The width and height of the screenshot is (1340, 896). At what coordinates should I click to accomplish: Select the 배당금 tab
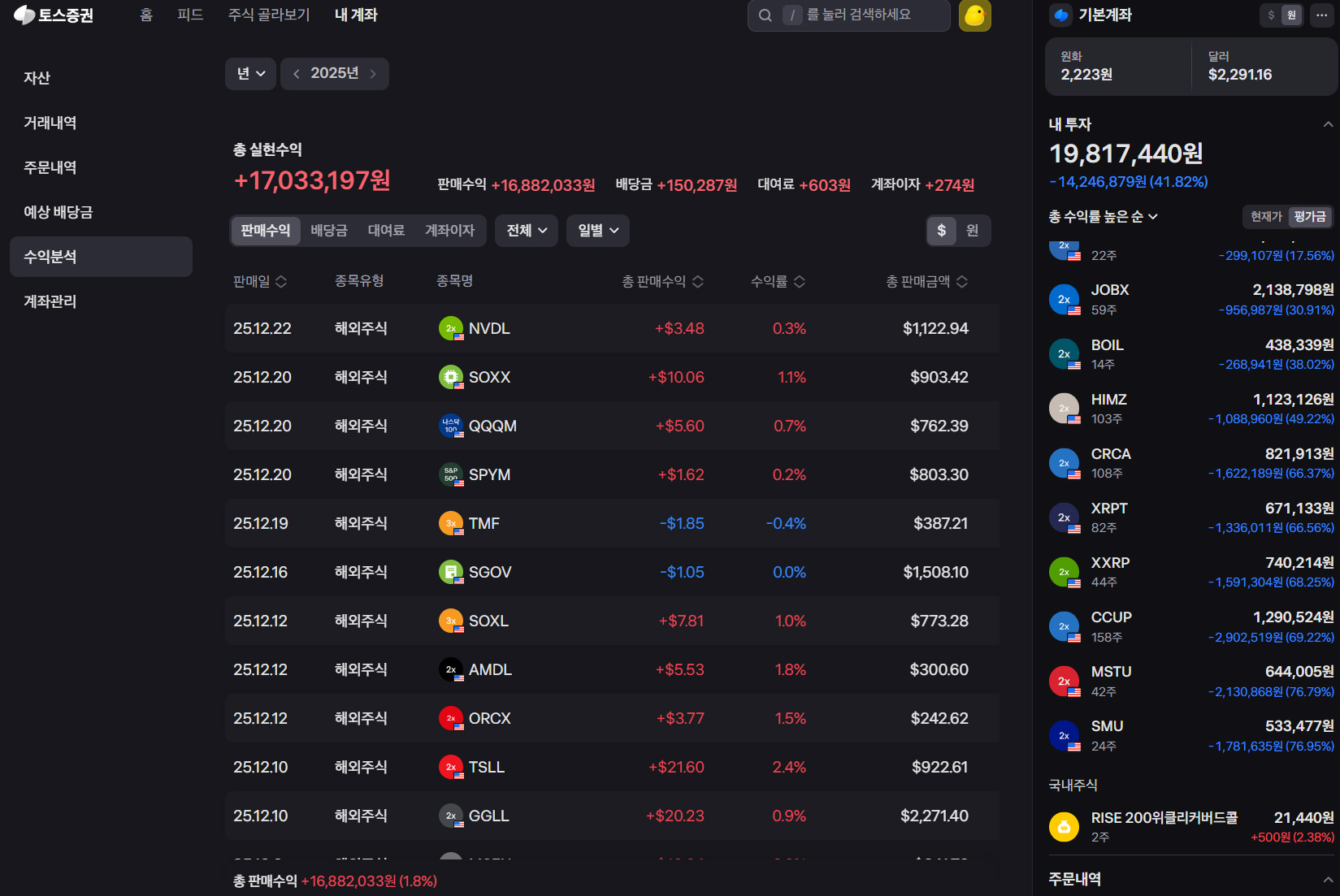(x=329, y=231)
